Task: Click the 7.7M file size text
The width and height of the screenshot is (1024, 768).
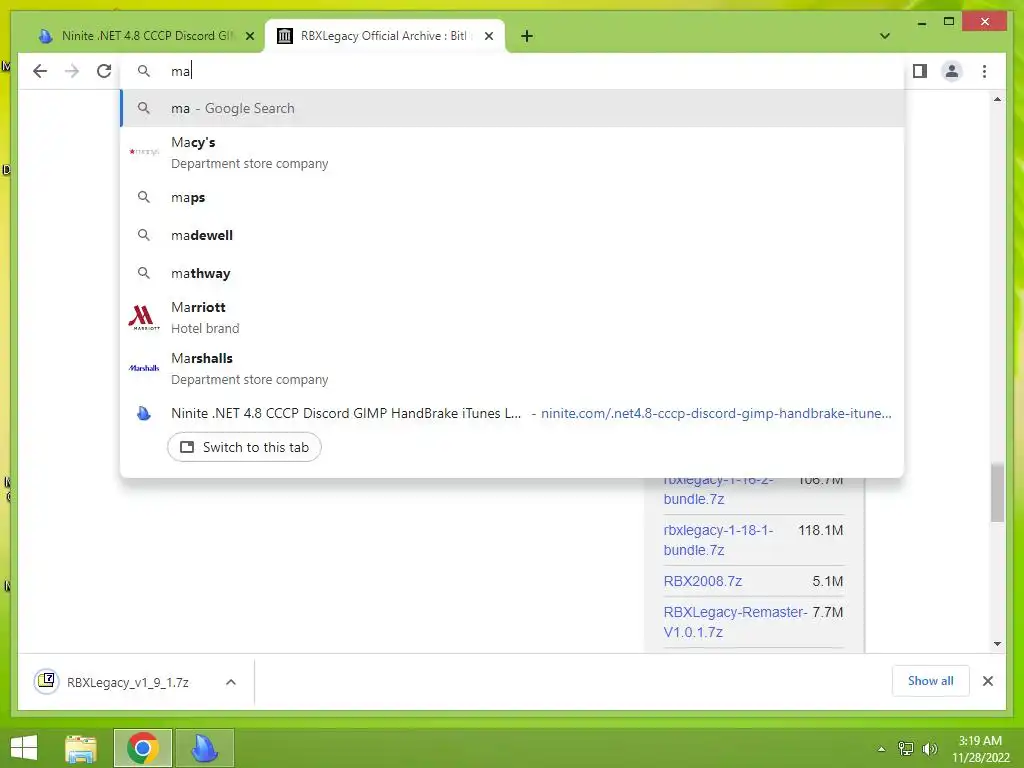Action: pos(827,612)
